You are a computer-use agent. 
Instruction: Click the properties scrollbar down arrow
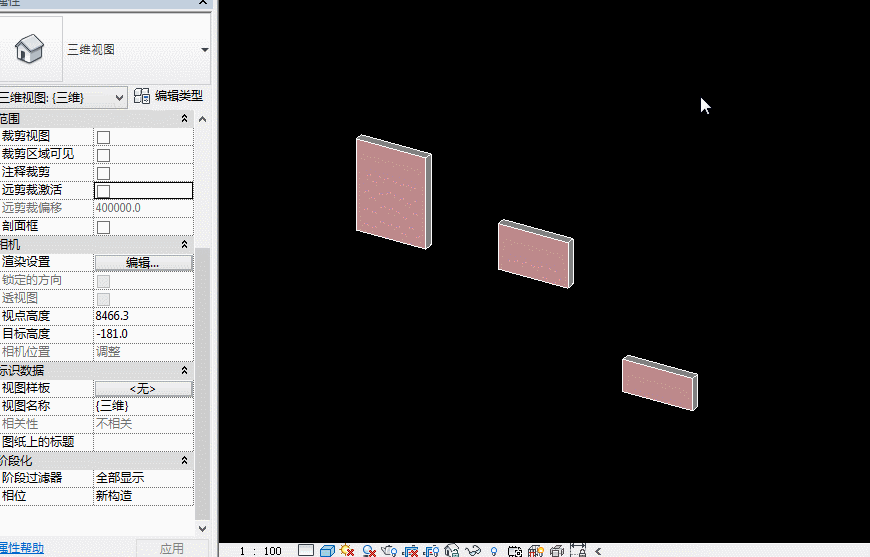203,529
